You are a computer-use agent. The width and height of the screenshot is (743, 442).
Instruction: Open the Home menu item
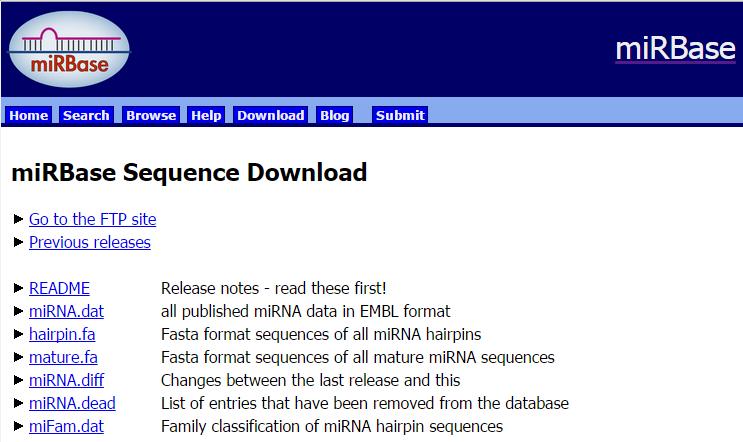click(x=28, y=115)
